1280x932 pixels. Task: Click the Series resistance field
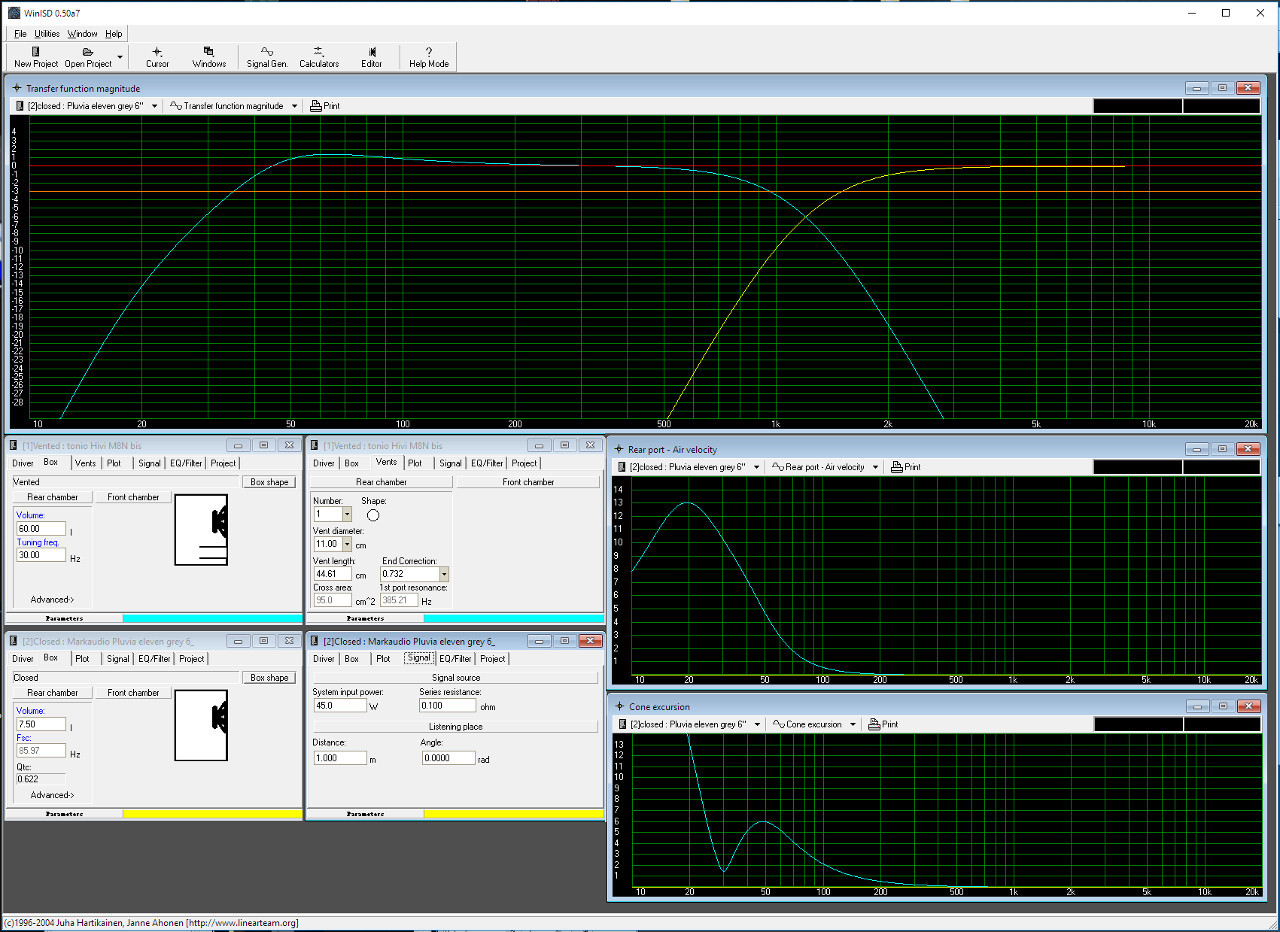[447, 705]
